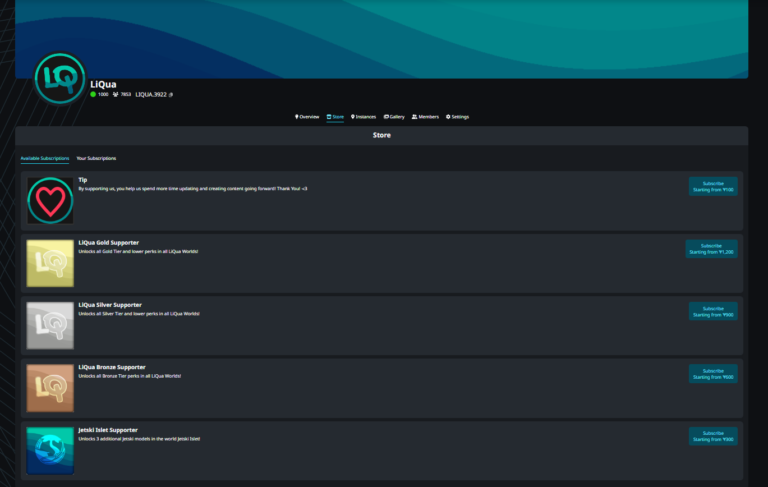
Task: Subscribe to Jetski Islet Supporter
Action: (712, 436)
